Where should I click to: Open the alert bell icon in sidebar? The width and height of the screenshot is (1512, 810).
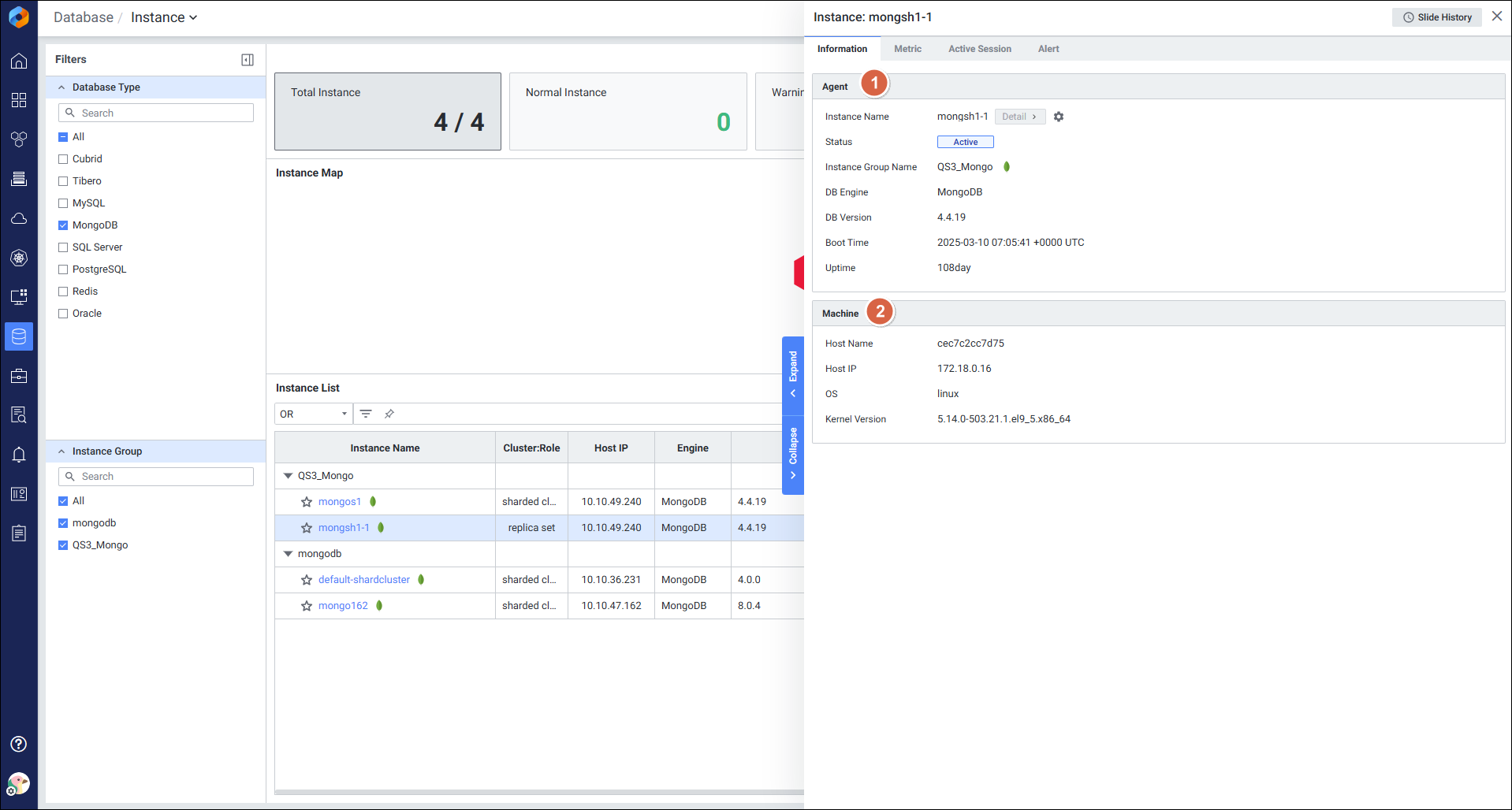[x=19, y=455]
